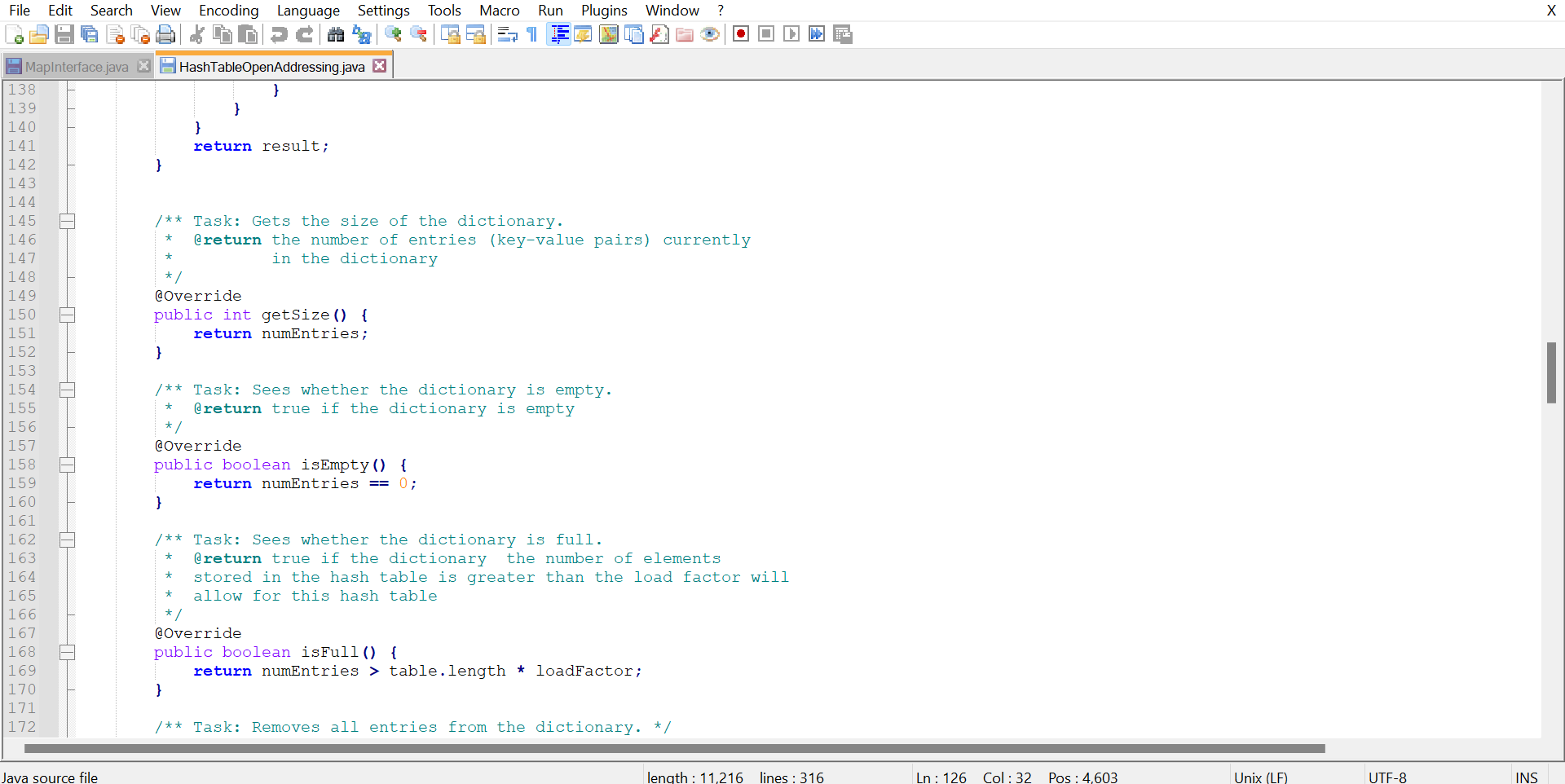Viewport: 1565px width, 784px height.
Task: Collapse the getSize method code fold
Action: (x=68, y=315)
